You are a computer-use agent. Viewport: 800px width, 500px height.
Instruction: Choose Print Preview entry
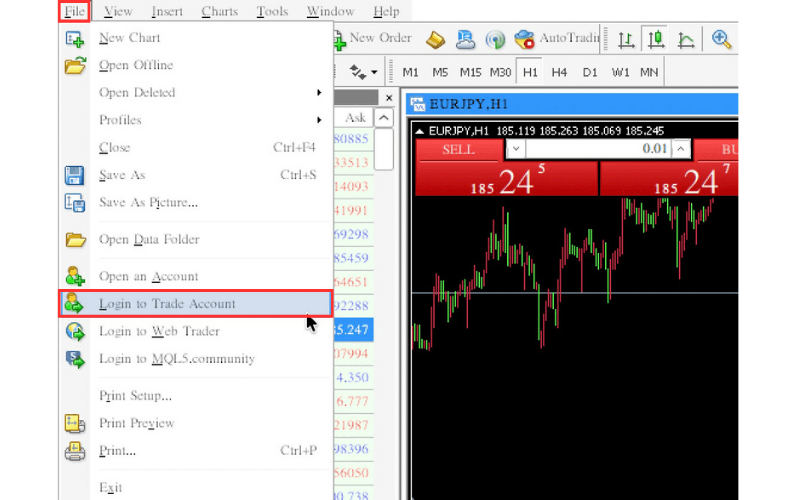(196, 423)
